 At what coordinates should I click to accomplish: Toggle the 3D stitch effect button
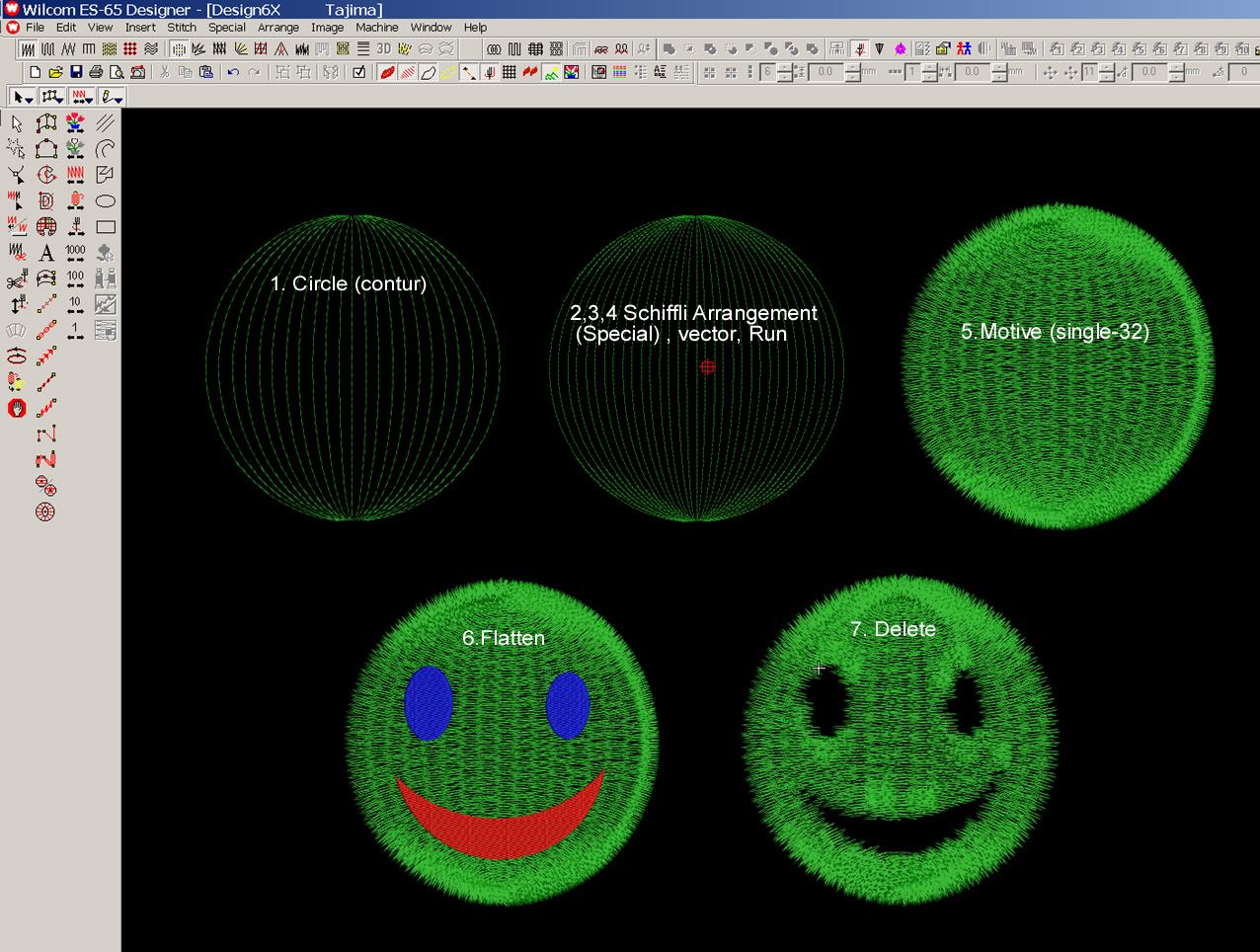[x=383, y=48]
